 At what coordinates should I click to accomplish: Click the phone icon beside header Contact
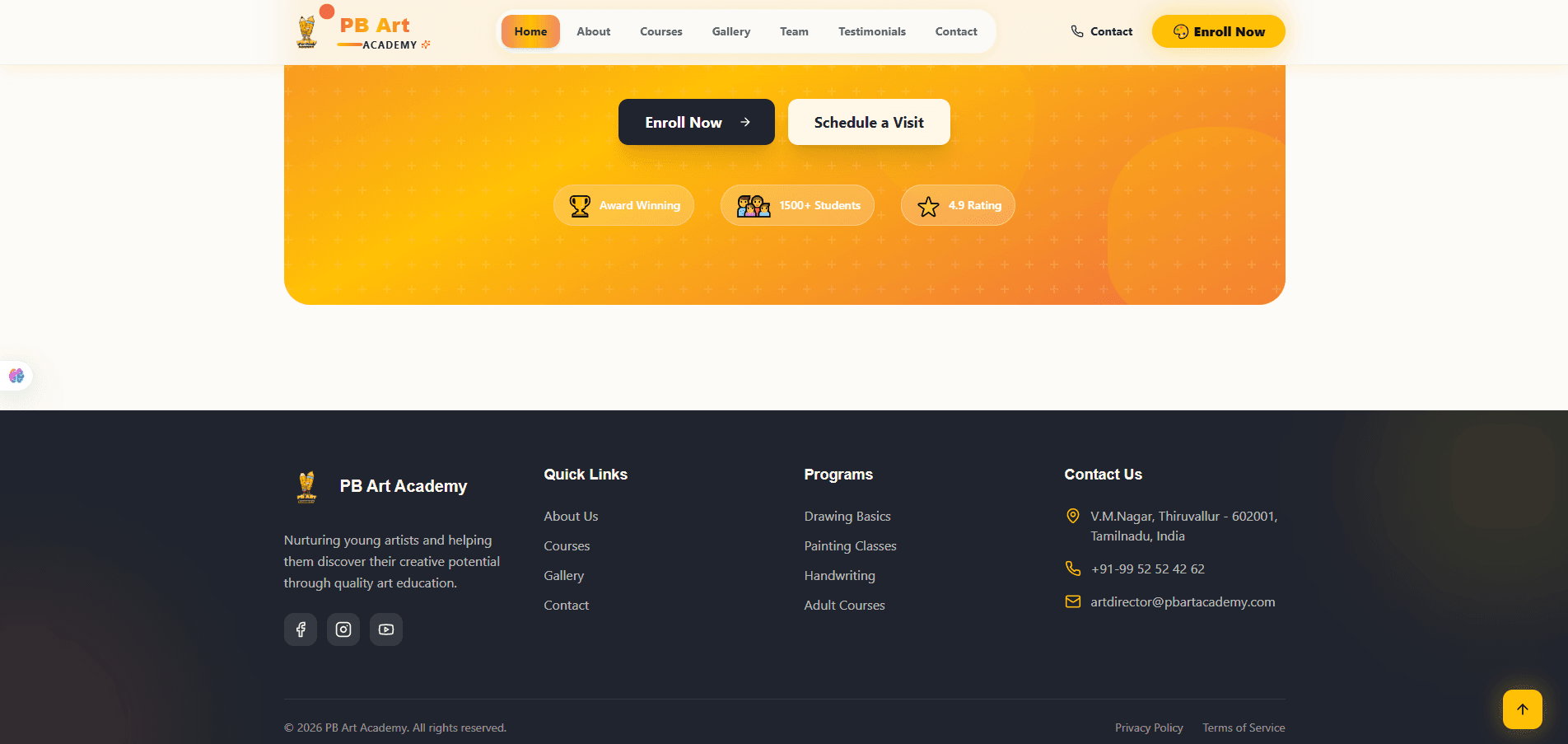(1077, 31)
